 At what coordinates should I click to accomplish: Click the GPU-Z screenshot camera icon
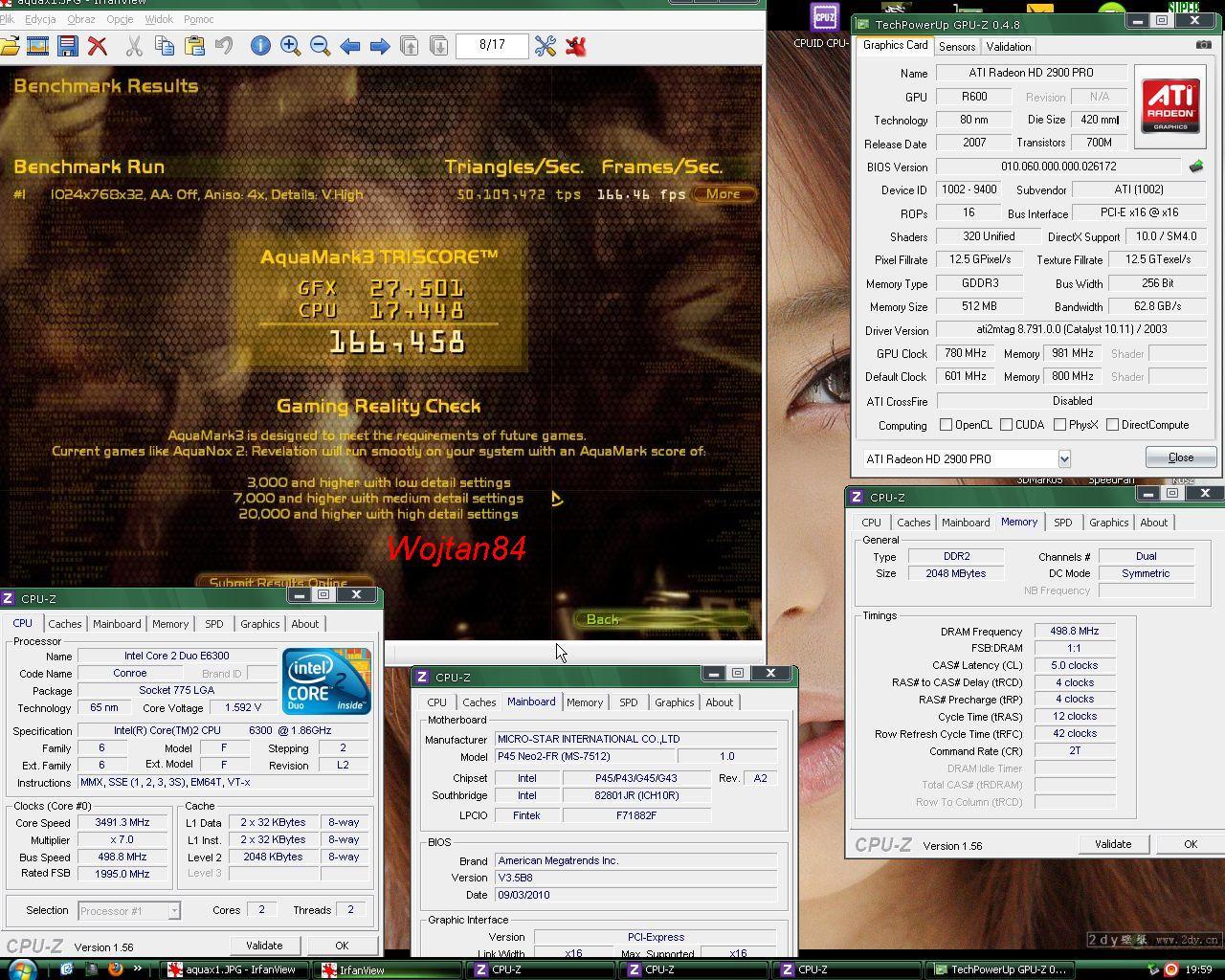pyautogui.click(x=1203, y=44)
